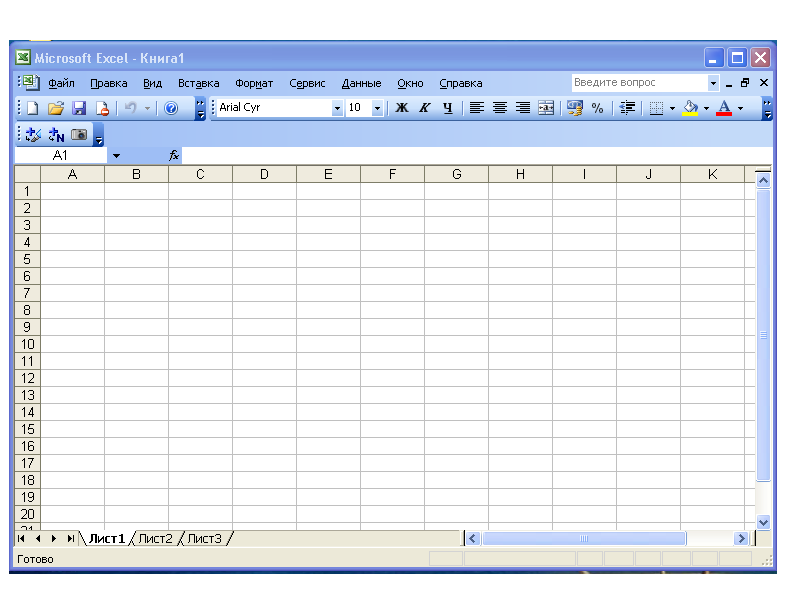The width and height of the screenshot is (799, 596).
Task: Click horizontal scrollbar right arrow
Action: (741, 538)
